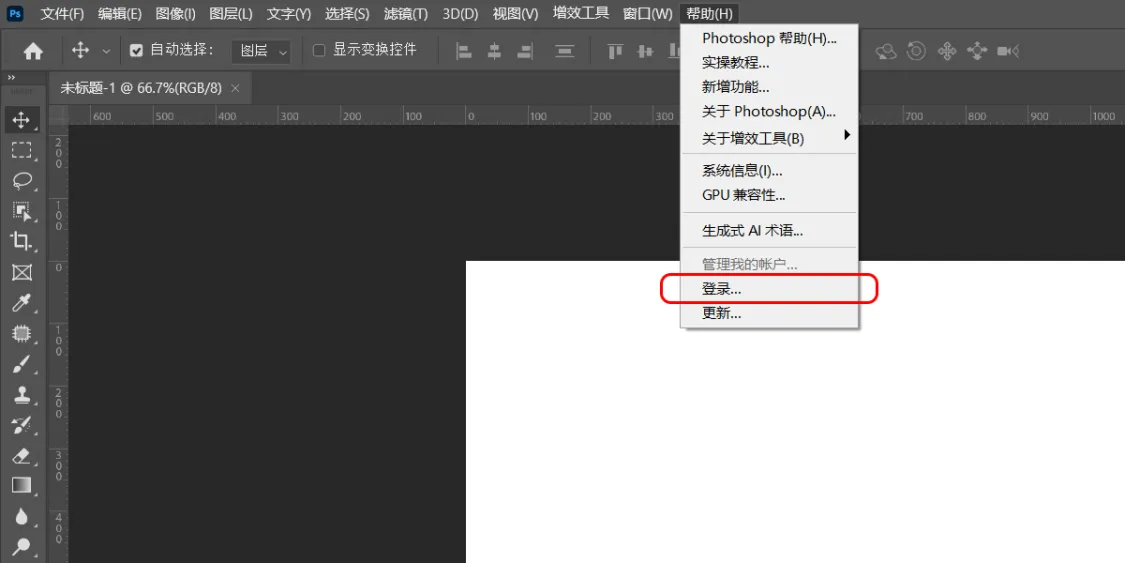Open the 增效工具 menu

pos(581,13)
